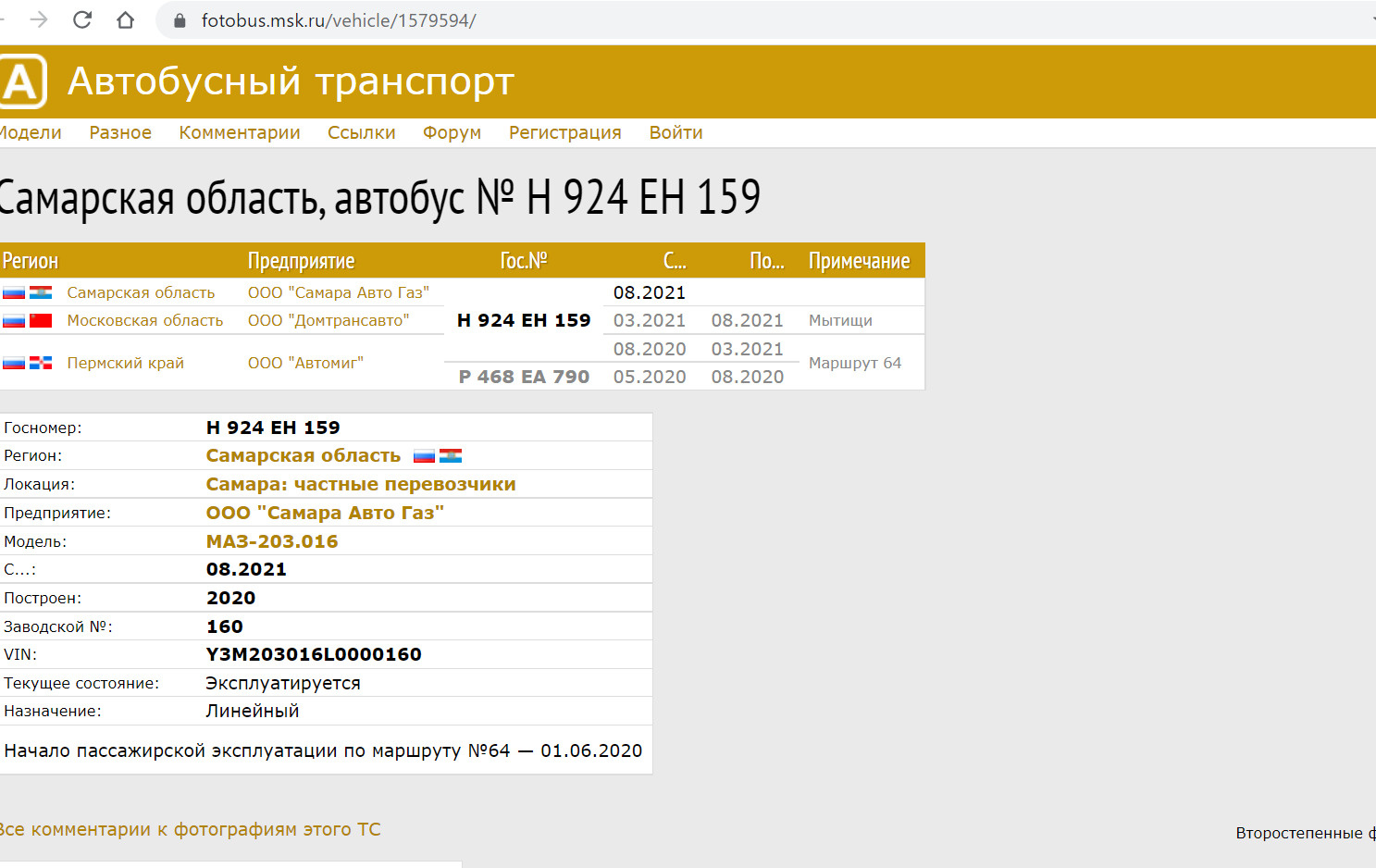Click the Автобусный транспорт site title
The height and width of the screenshot is (868, 1376).
[291, 81]
